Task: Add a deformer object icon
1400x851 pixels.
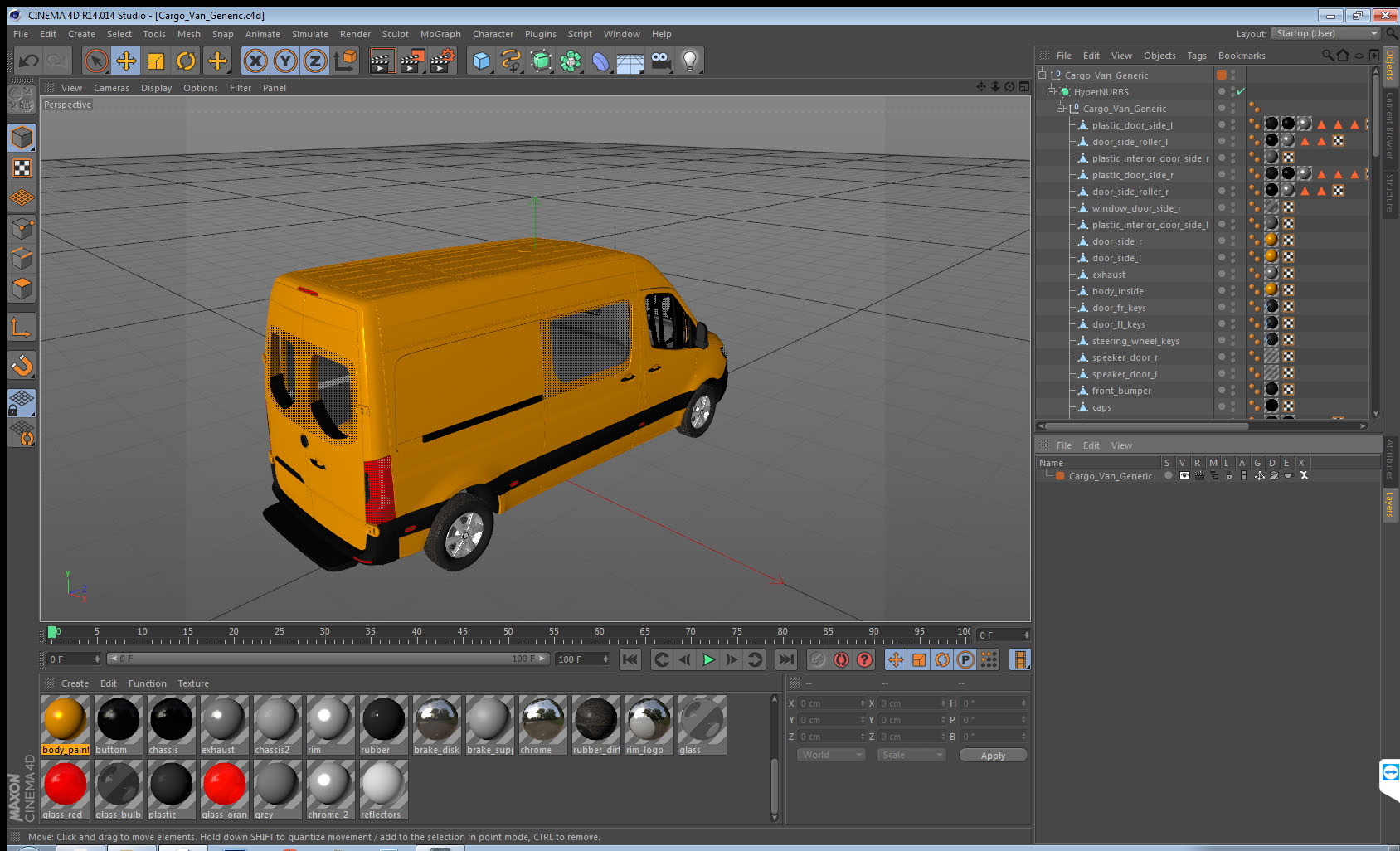Action: [x=600, y=61]
